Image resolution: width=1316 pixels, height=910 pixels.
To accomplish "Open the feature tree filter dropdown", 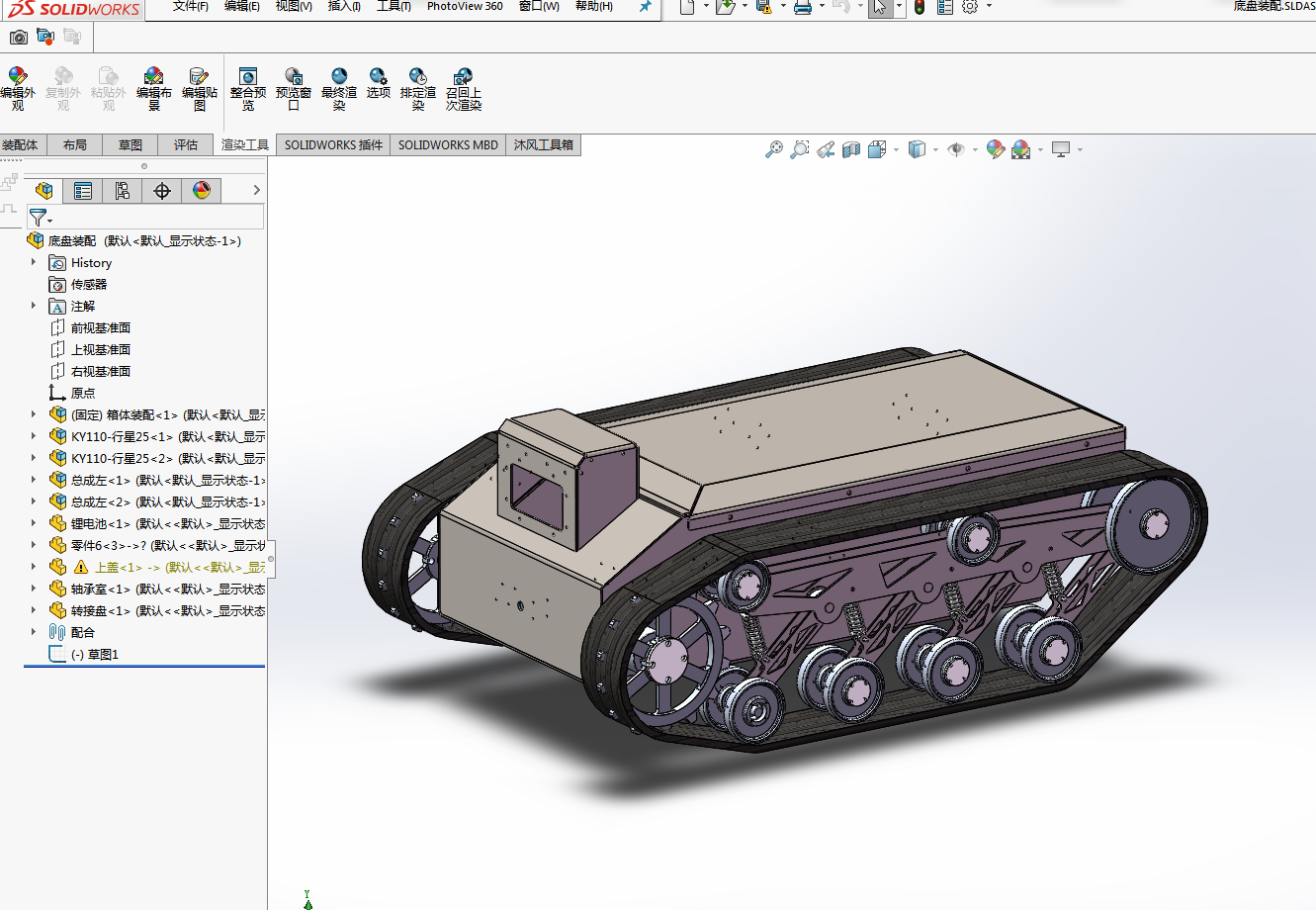I will (x=40, y=218).
